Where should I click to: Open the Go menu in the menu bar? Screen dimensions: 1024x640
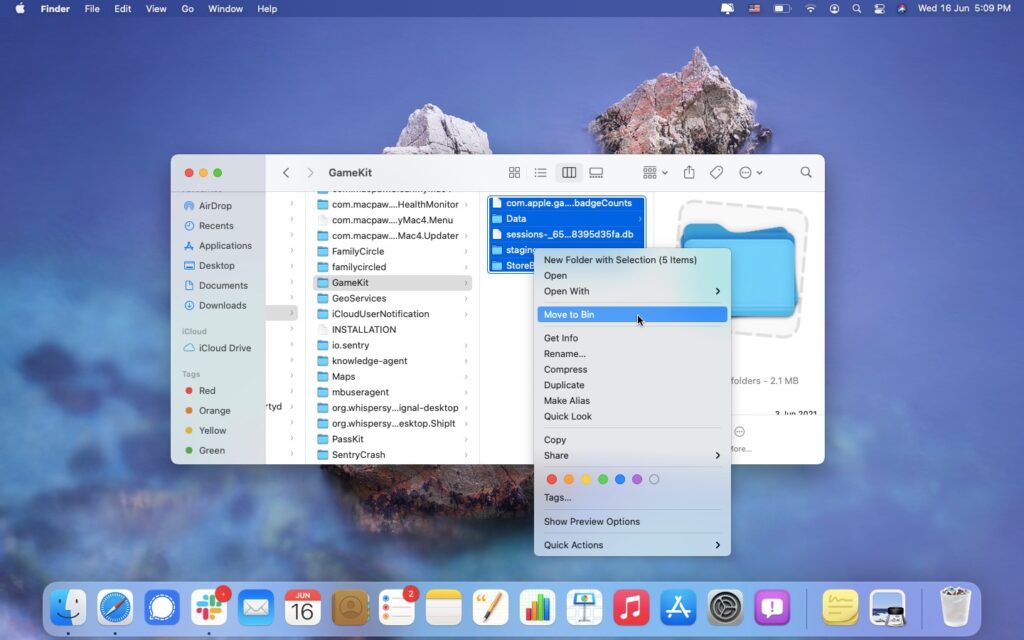[x=187, y=8]
